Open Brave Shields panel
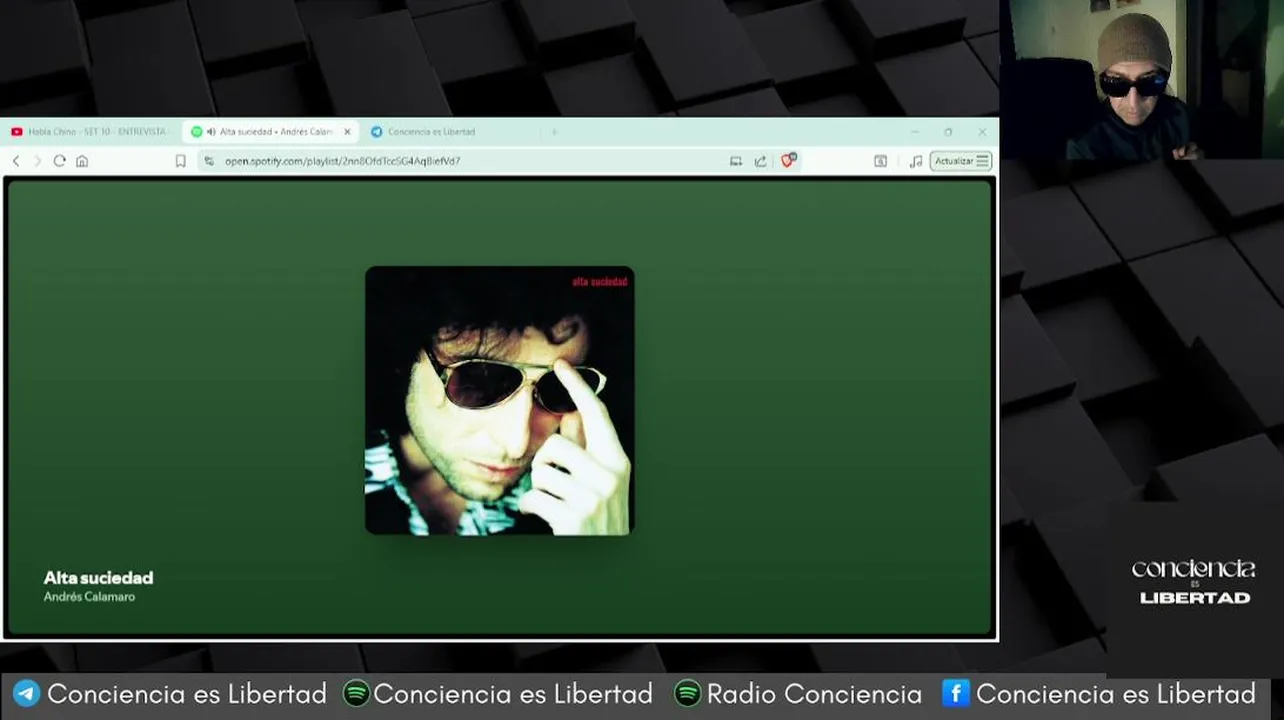 coord(789,160)
